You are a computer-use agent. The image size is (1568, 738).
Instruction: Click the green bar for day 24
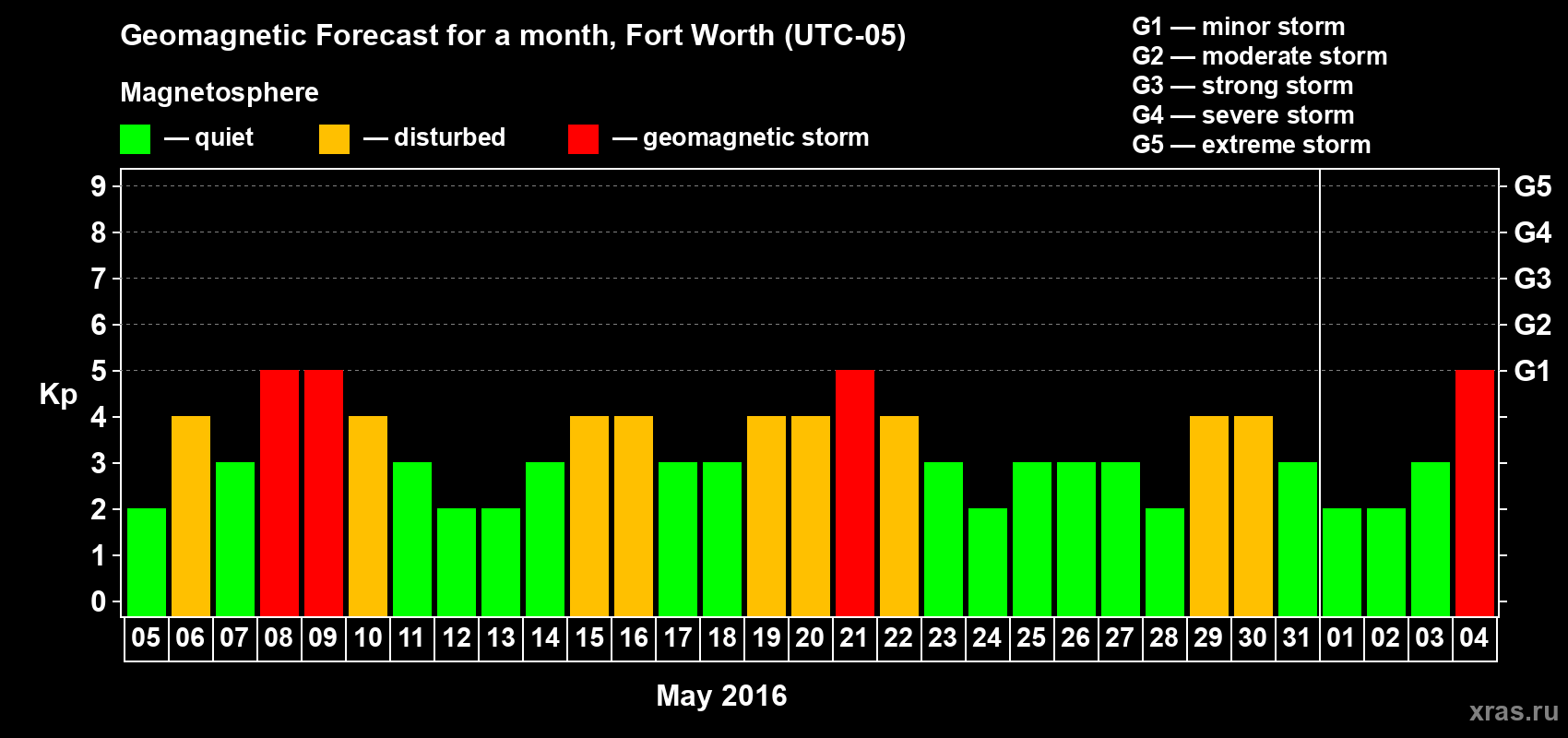988,562
